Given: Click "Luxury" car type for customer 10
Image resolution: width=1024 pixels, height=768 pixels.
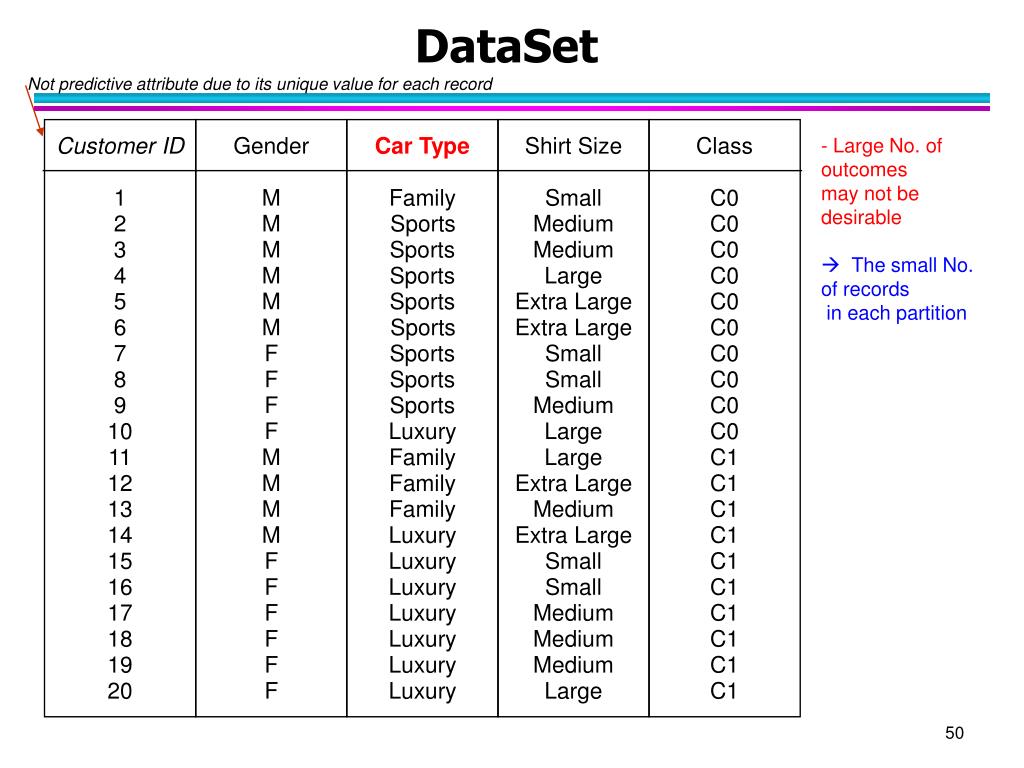Looking at the screenshot, I should coord(423,432).
